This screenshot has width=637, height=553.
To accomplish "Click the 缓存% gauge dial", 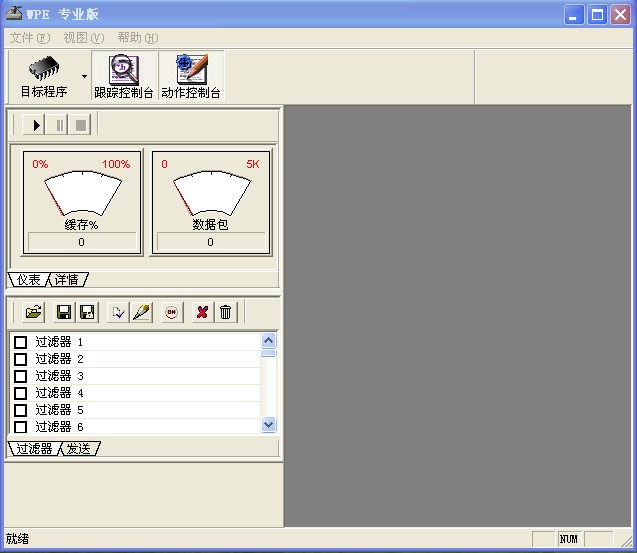I will 82,193.
